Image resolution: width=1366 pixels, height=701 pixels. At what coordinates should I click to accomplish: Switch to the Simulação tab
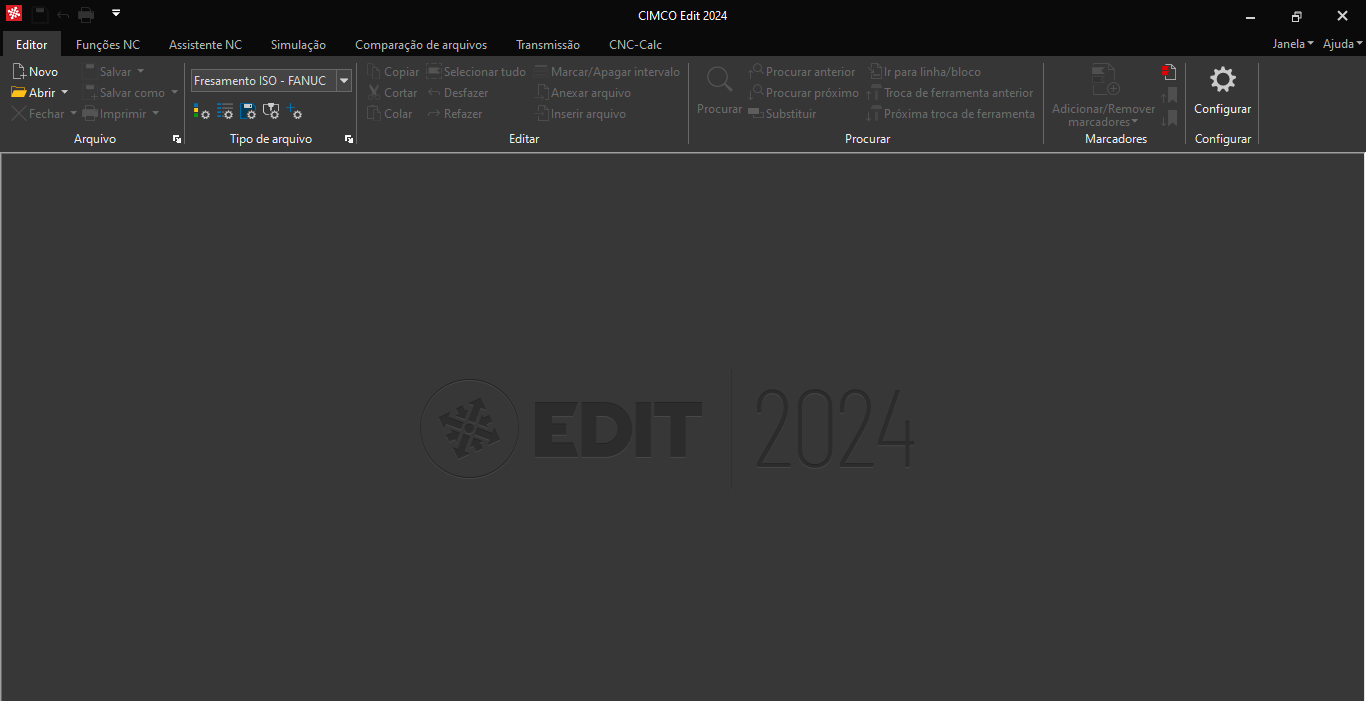(298, 45)
